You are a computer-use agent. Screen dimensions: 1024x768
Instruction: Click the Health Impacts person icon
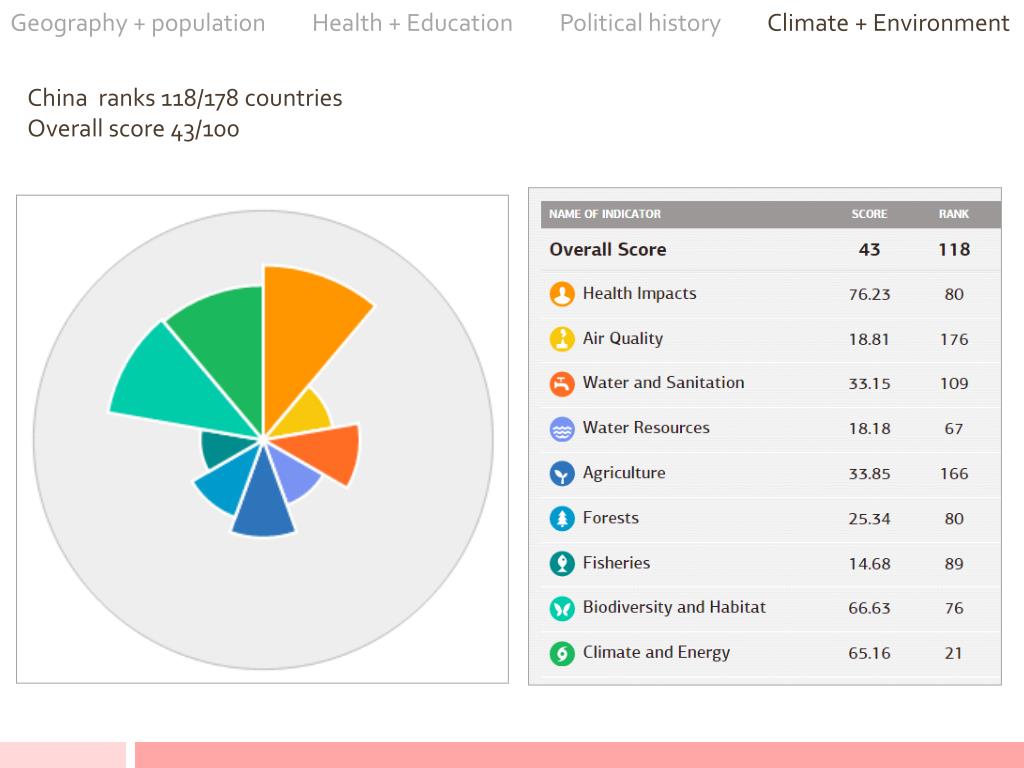(x=562, y=294)
